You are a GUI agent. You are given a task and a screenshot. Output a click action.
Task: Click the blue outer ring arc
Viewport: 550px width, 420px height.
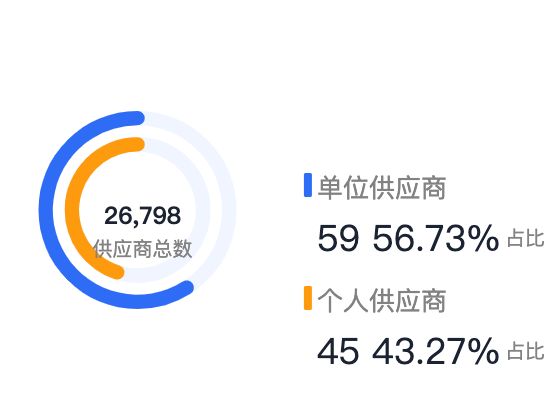[47, 211]
